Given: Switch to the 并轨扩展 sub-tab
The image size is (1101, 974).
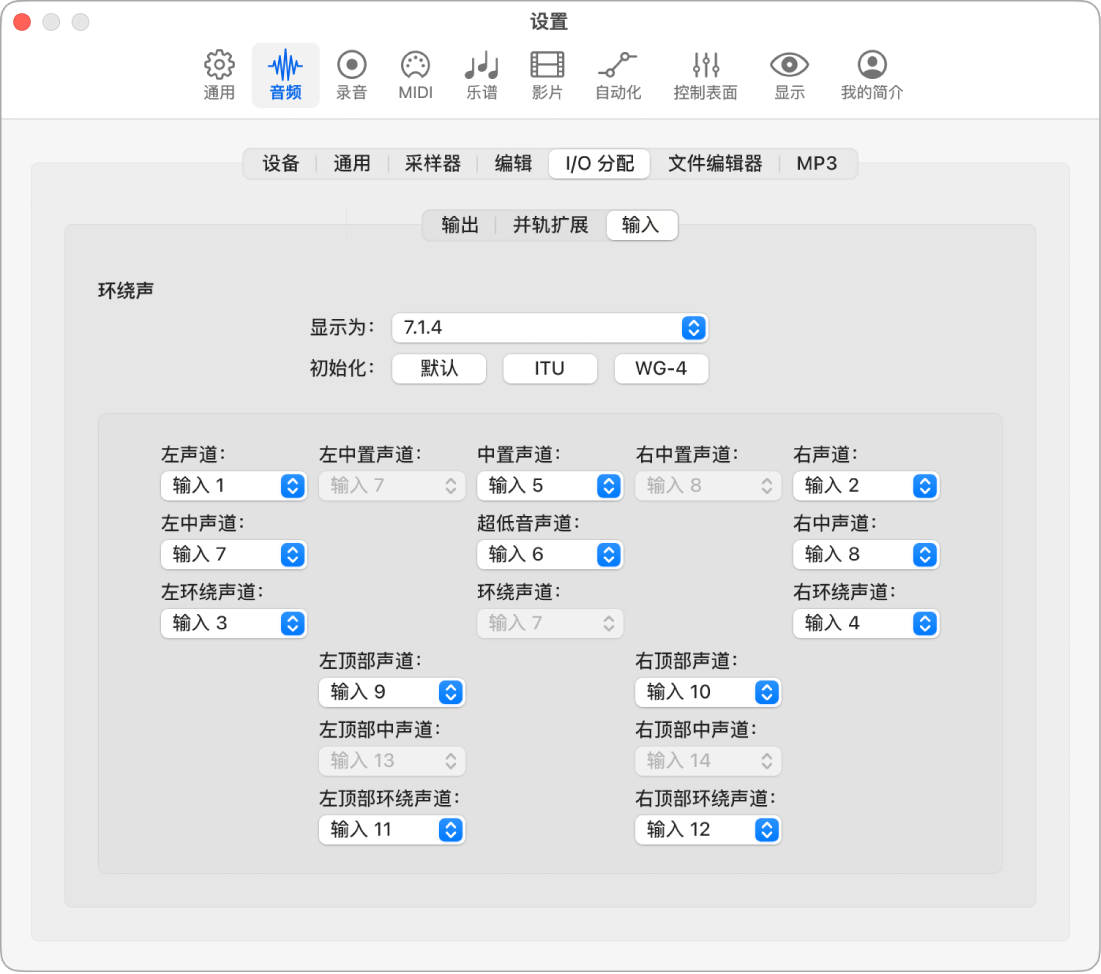Looking at the screenshot, I should tap(550, 225).
